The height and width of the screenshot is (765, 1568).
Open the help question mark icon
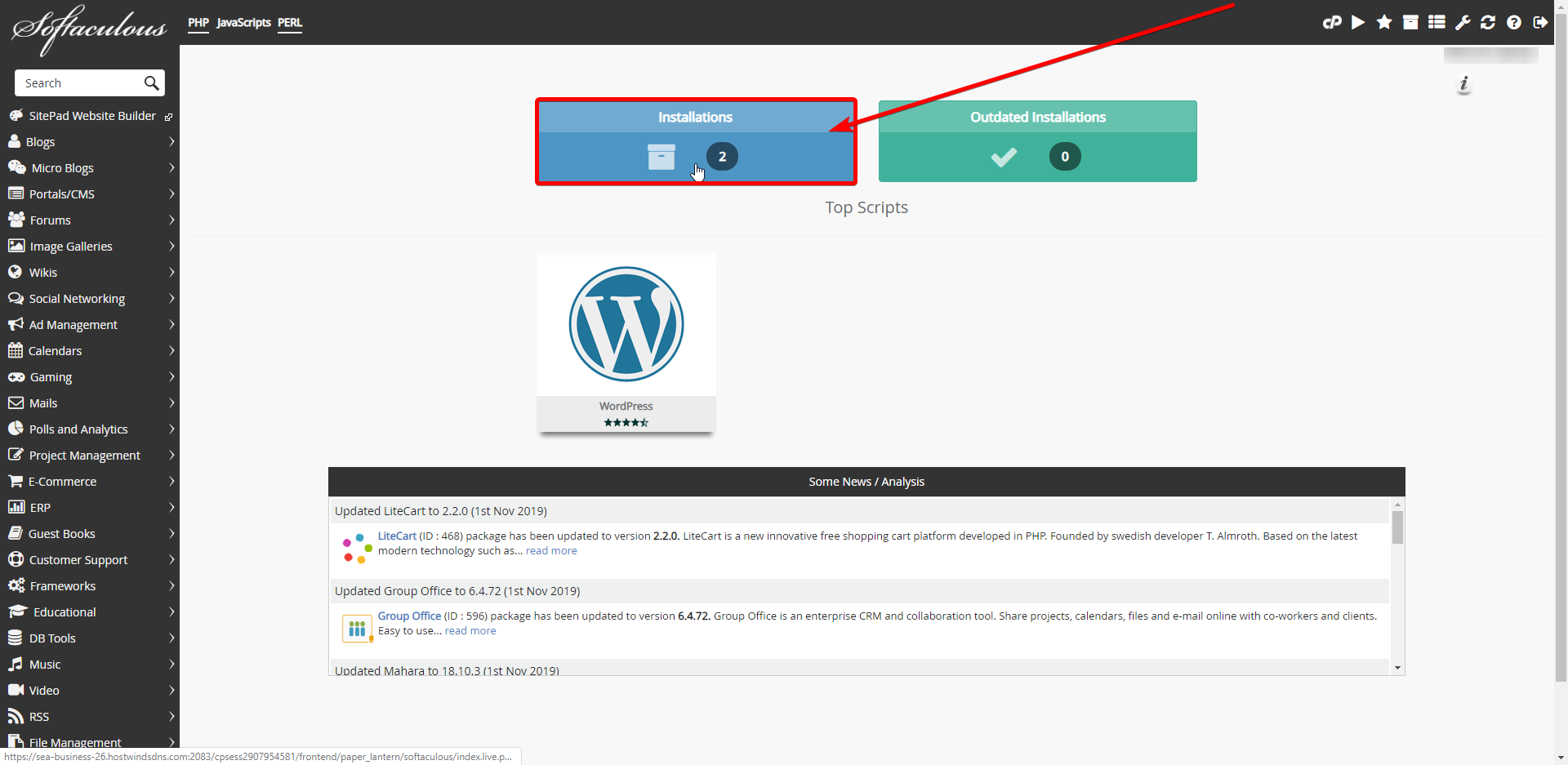pyautogui.click(x=1514, y=22)
